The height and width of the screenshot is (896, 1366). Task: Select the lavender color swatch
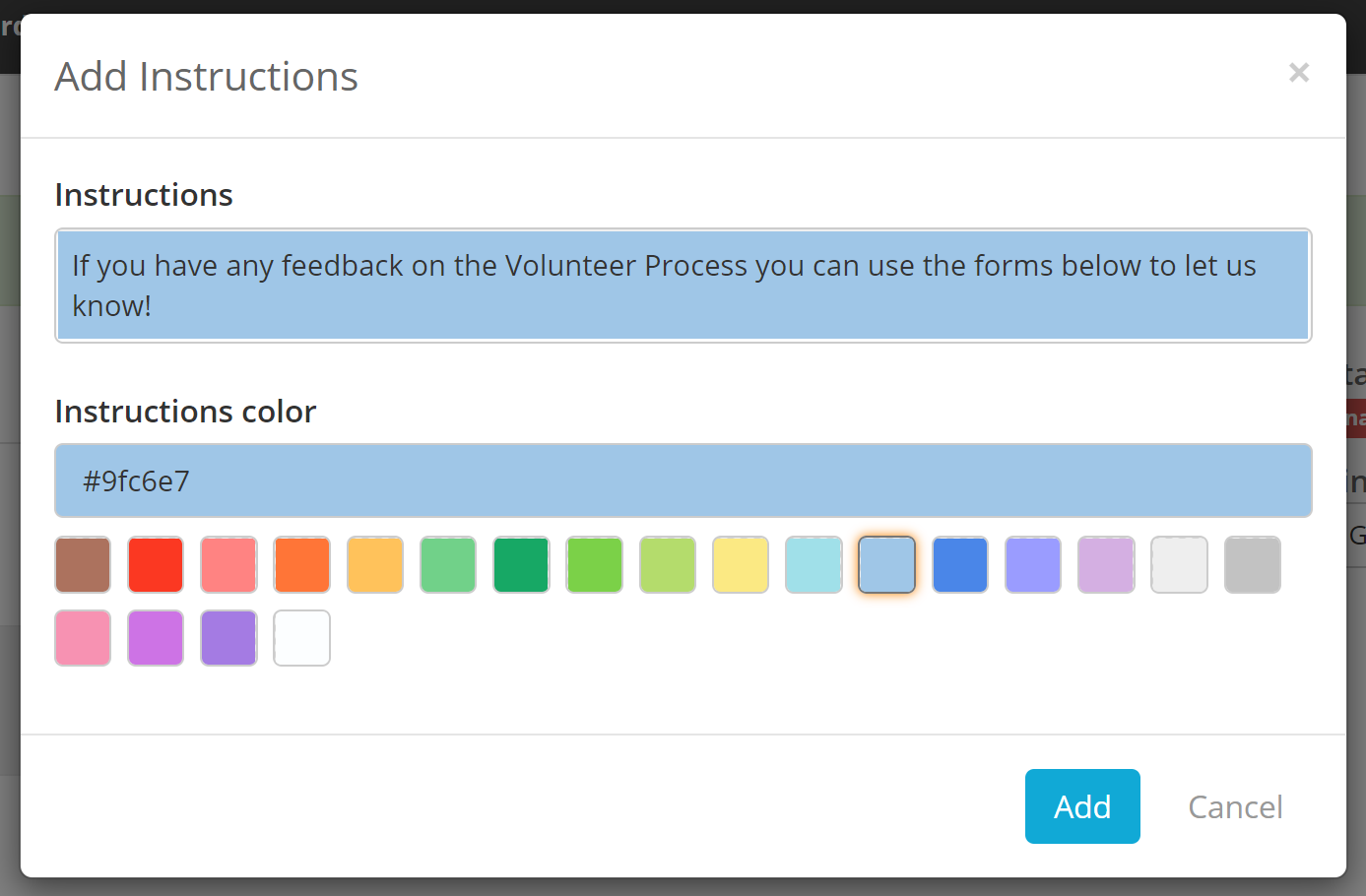(x=1105, y=564)
